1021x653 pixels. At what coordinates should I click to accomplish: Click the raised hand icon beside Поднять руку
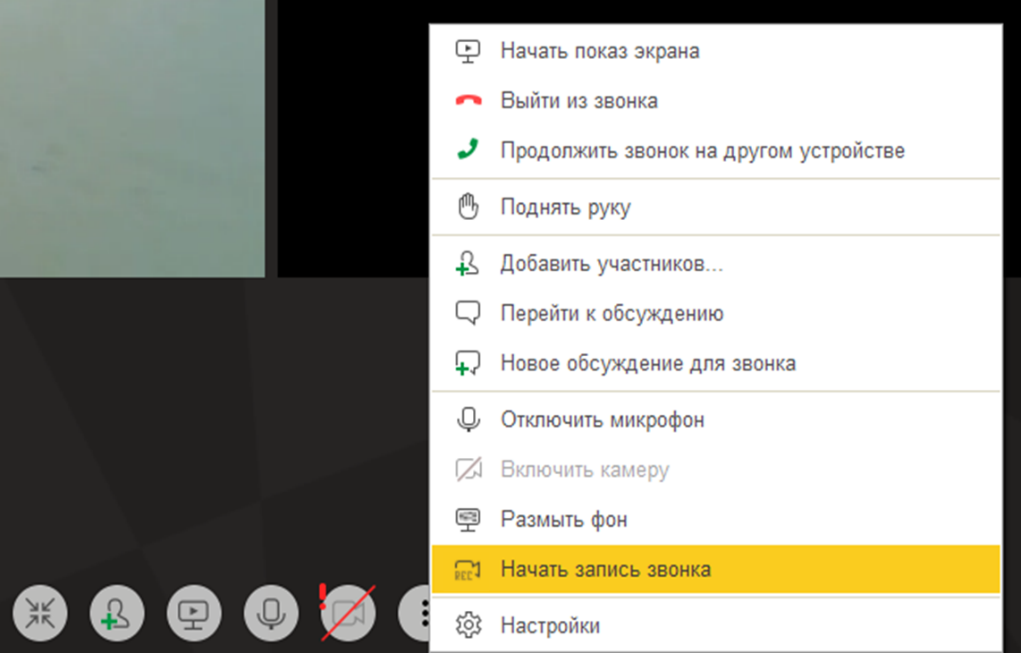[468, 206]
